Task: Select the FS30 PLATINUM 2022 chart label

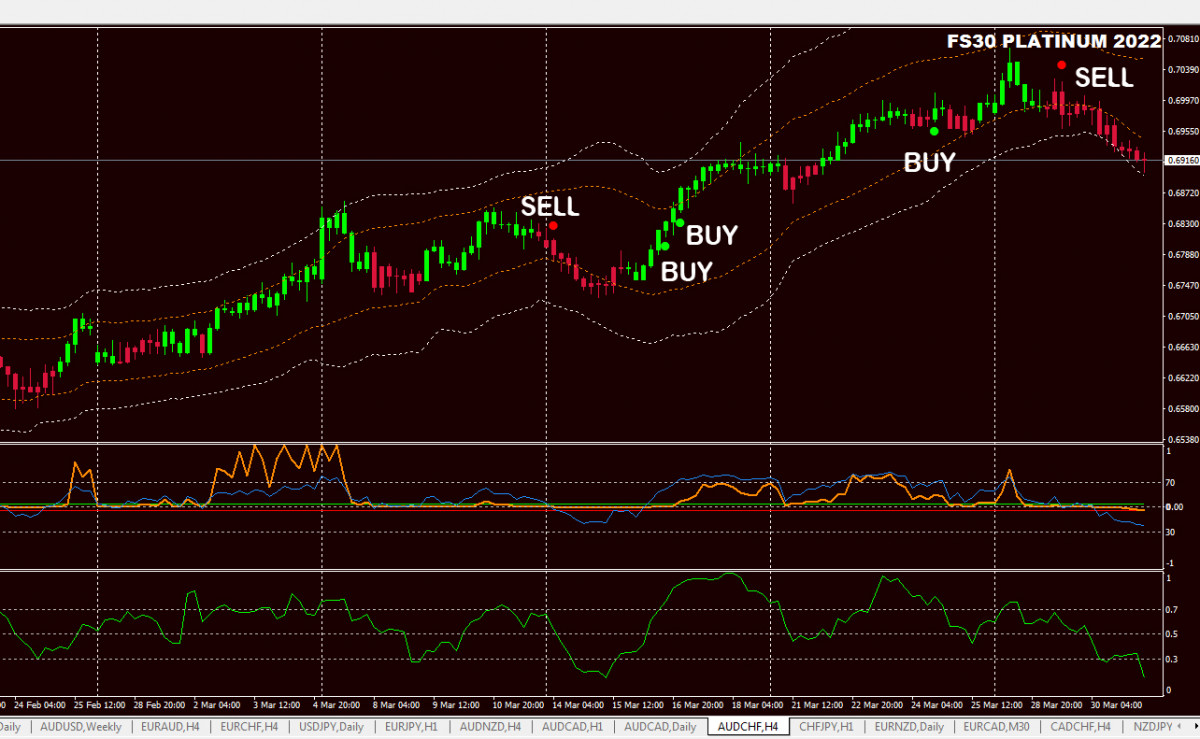Action: click(1054, 41)
